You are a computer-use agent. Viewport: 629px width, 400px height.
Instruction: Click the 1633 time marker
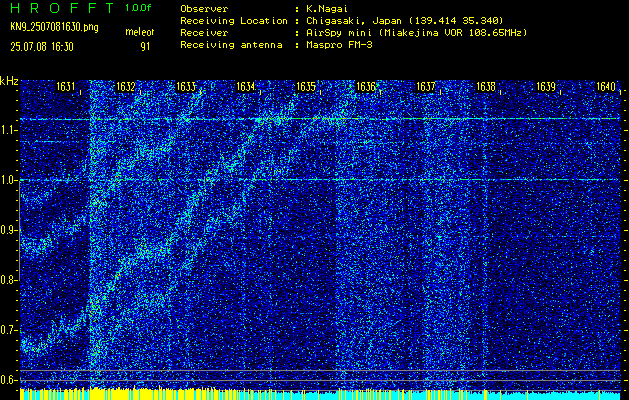coord(186,86)
